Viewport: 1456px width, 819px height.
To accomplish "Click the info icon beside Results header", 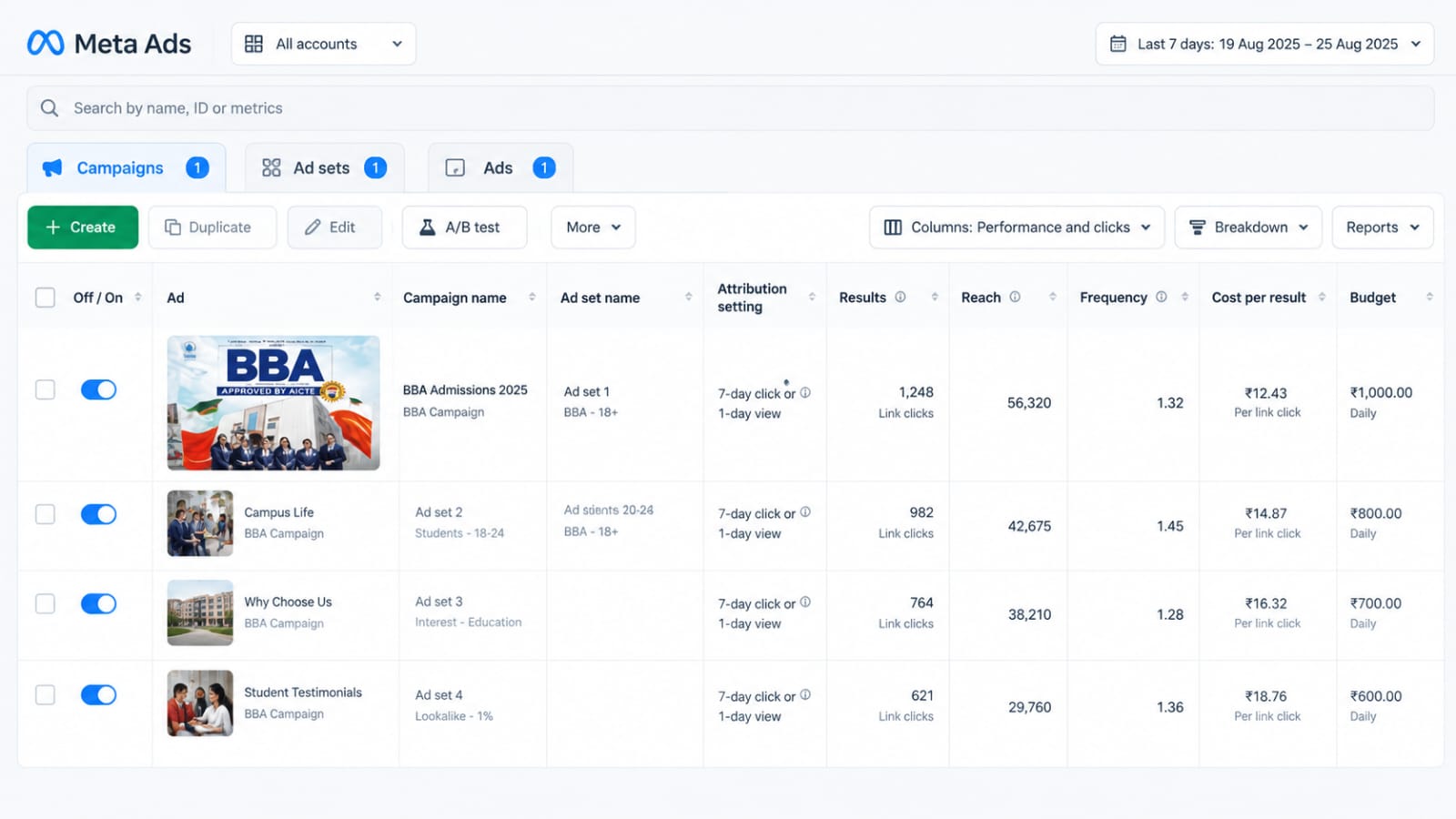I will coord(900,297).
